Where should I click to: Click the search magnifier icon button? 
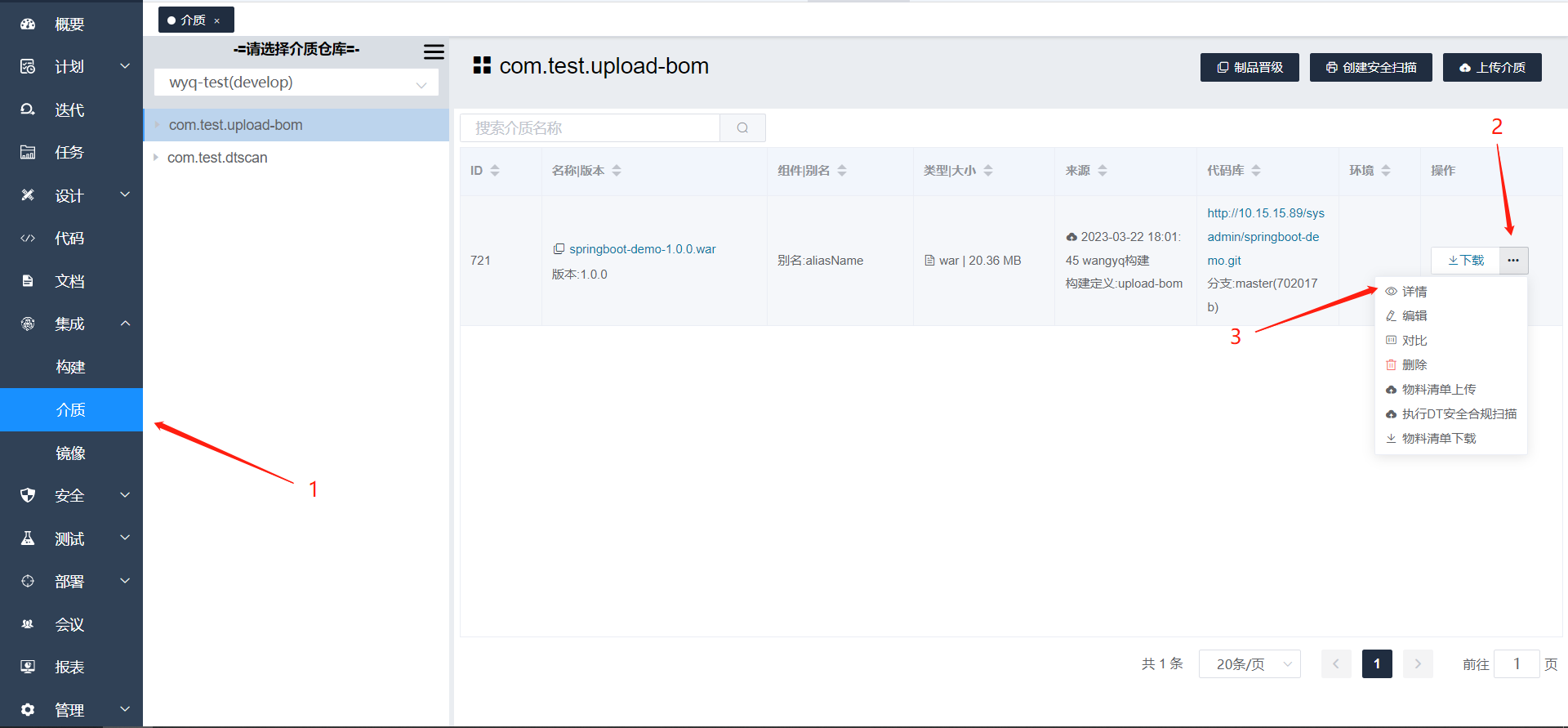pos(742,127)
